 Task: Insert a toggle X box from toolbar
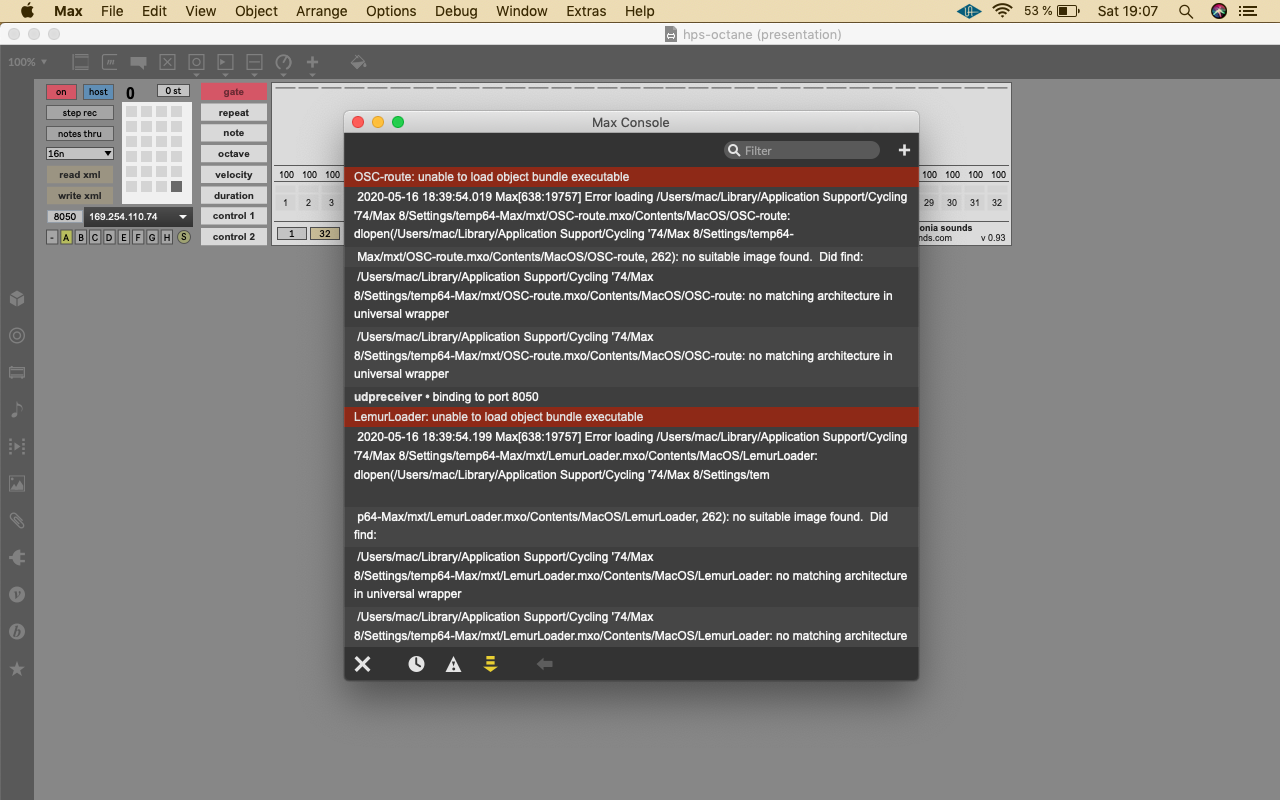[167, 62]
